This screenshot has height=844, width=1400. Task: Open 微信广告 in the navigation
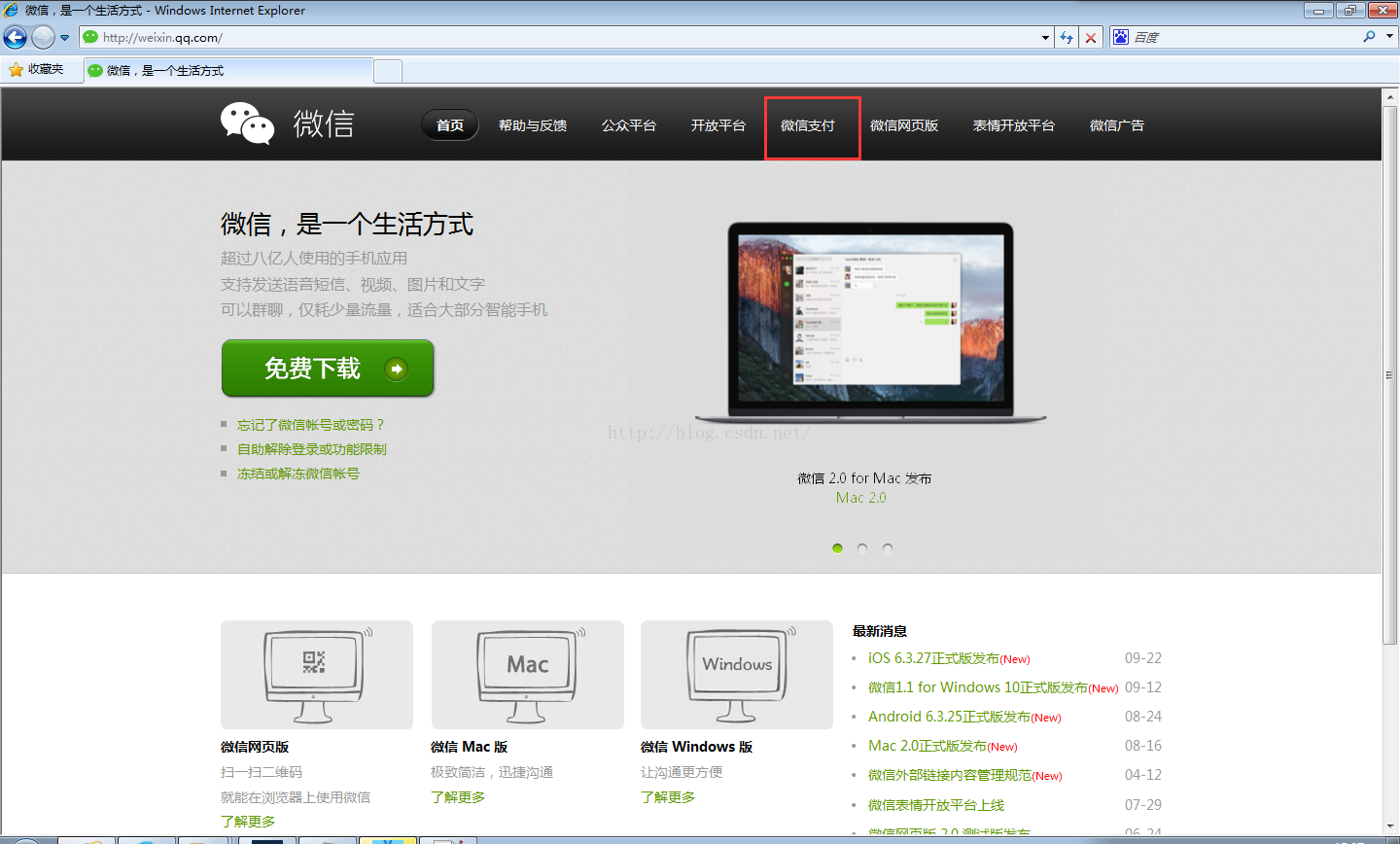point(1117,125)
